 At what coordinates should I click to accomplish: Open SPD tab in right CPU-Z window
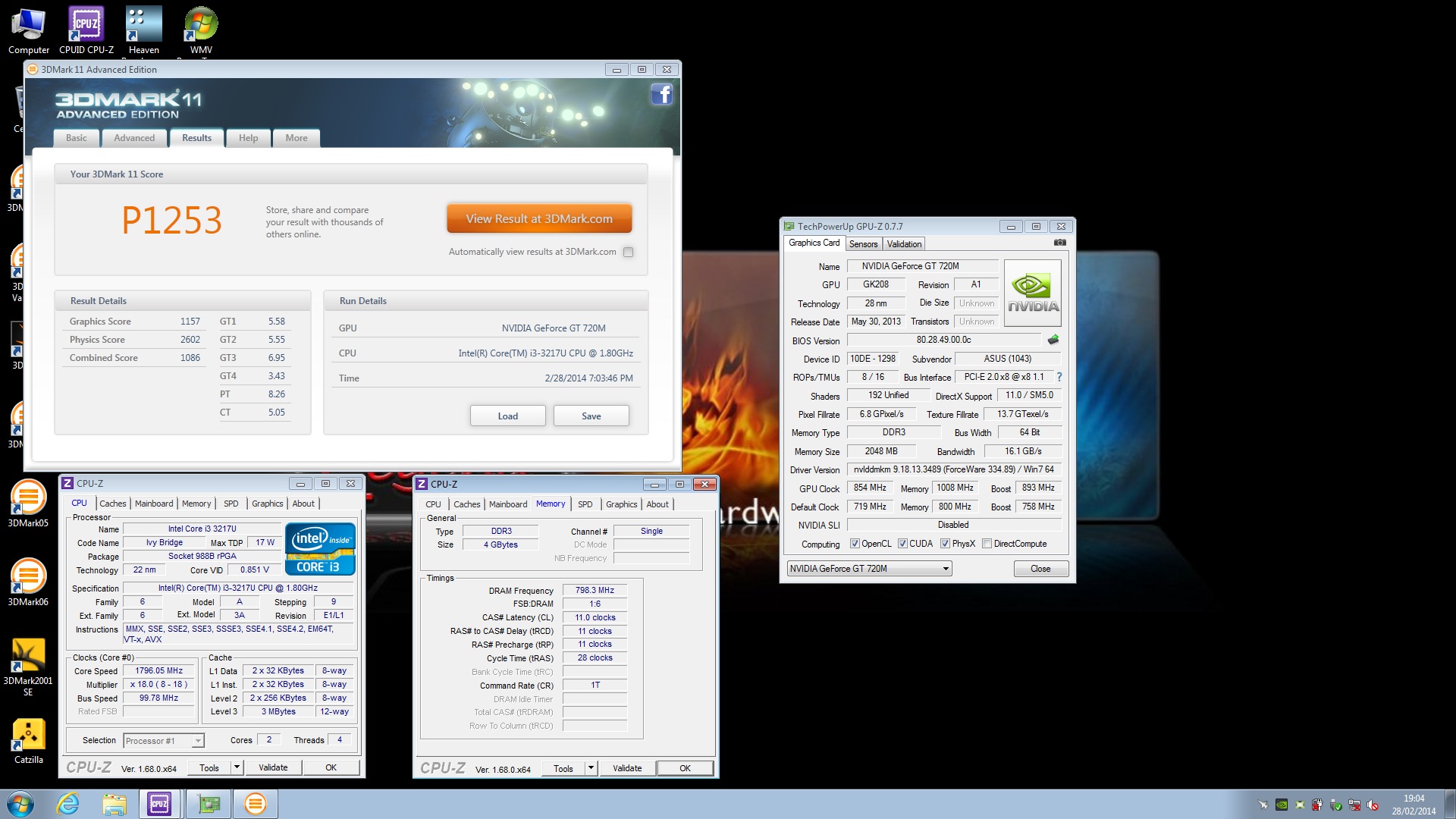click(x=585, y=504)
